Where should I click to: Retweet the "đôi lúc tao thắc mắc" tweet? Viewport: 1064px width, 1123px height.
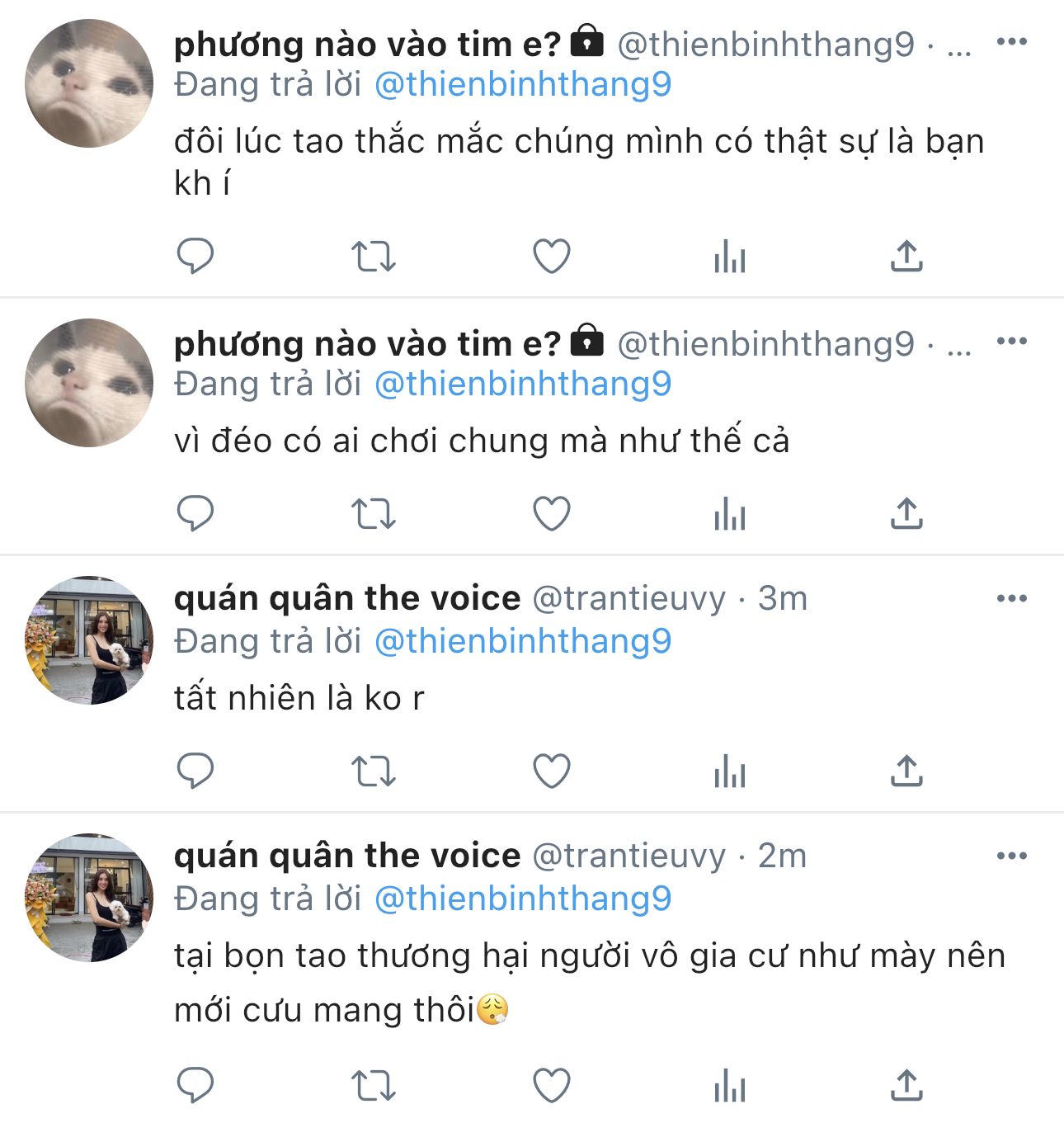pos(374,256)
